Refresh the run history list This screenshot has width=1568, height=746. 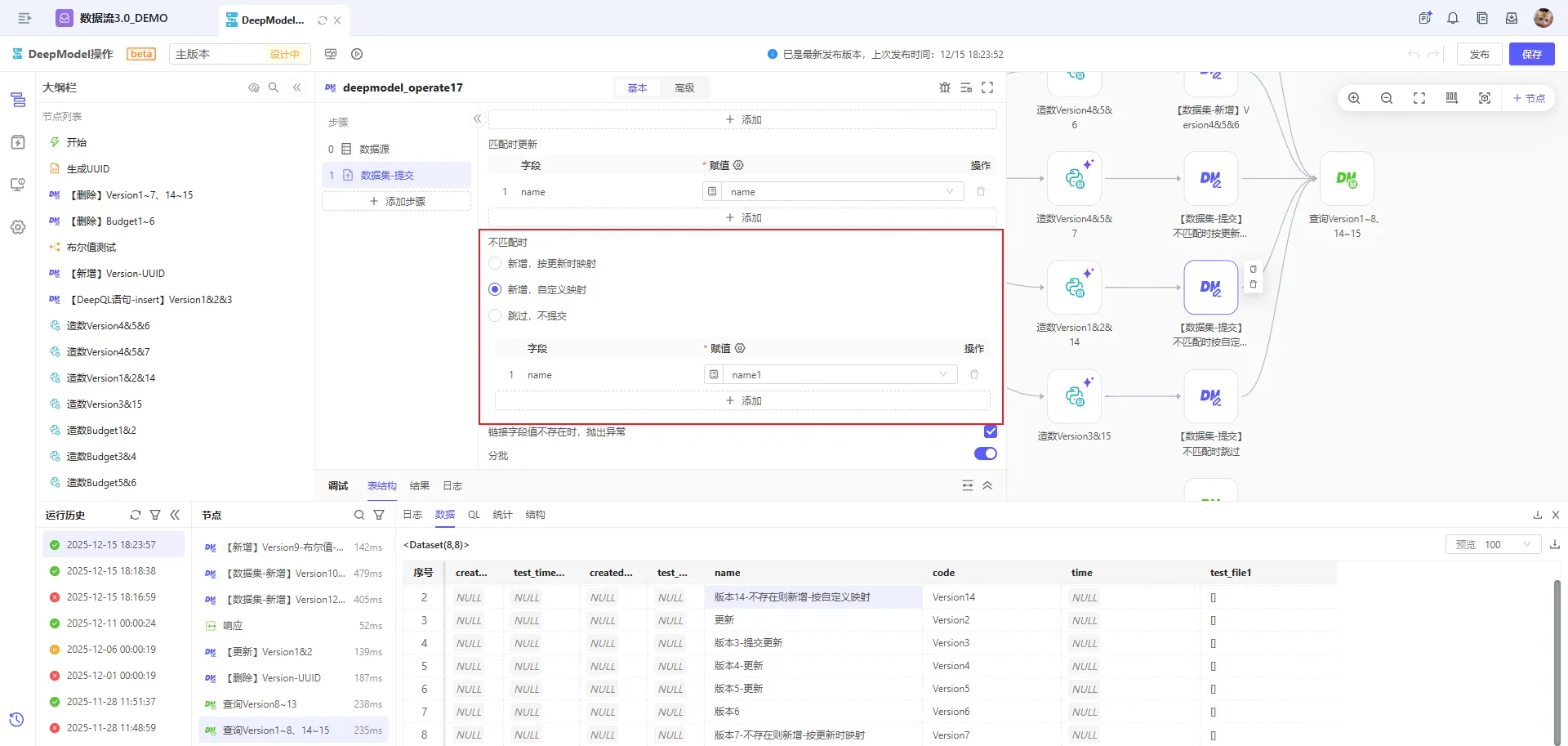coord(136,515)
